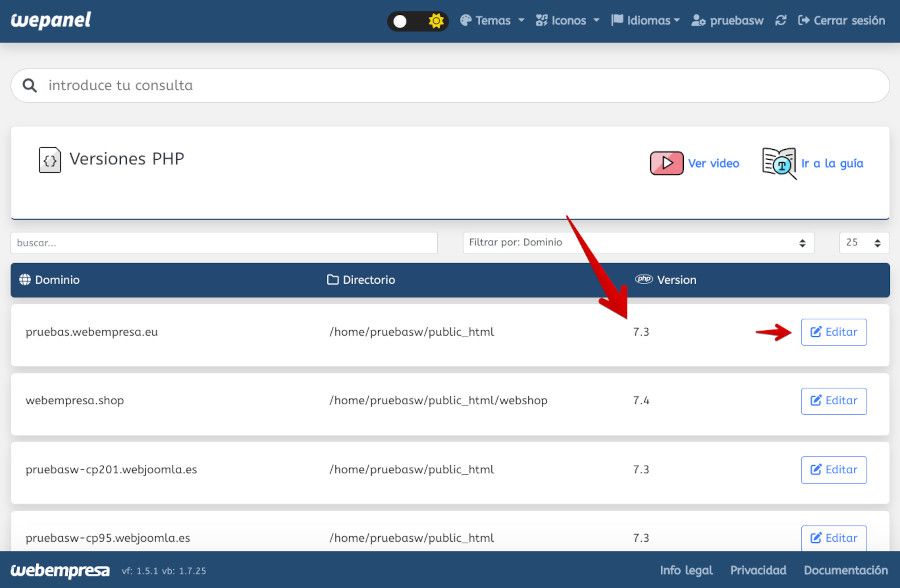Viewport: 900px width, 588px height.
Task: Open the Ver video link
Action: [713, 163]
